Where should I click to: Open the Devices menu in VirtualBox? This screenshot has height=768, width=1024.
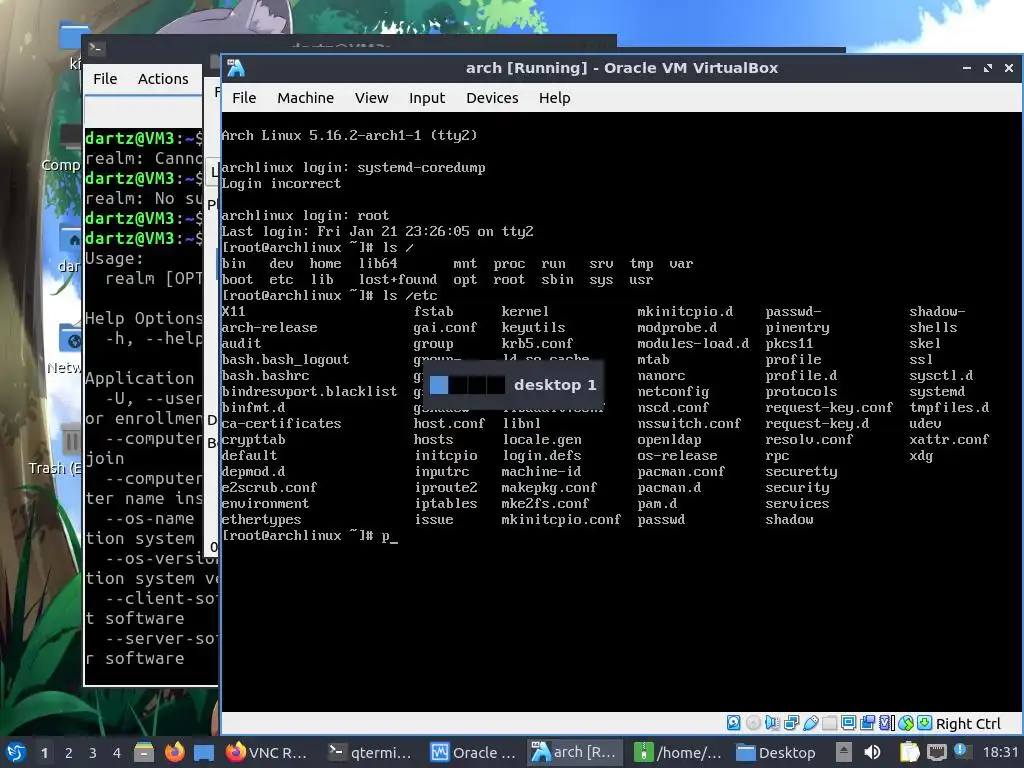pyautogui.click(x=492, y=98)
